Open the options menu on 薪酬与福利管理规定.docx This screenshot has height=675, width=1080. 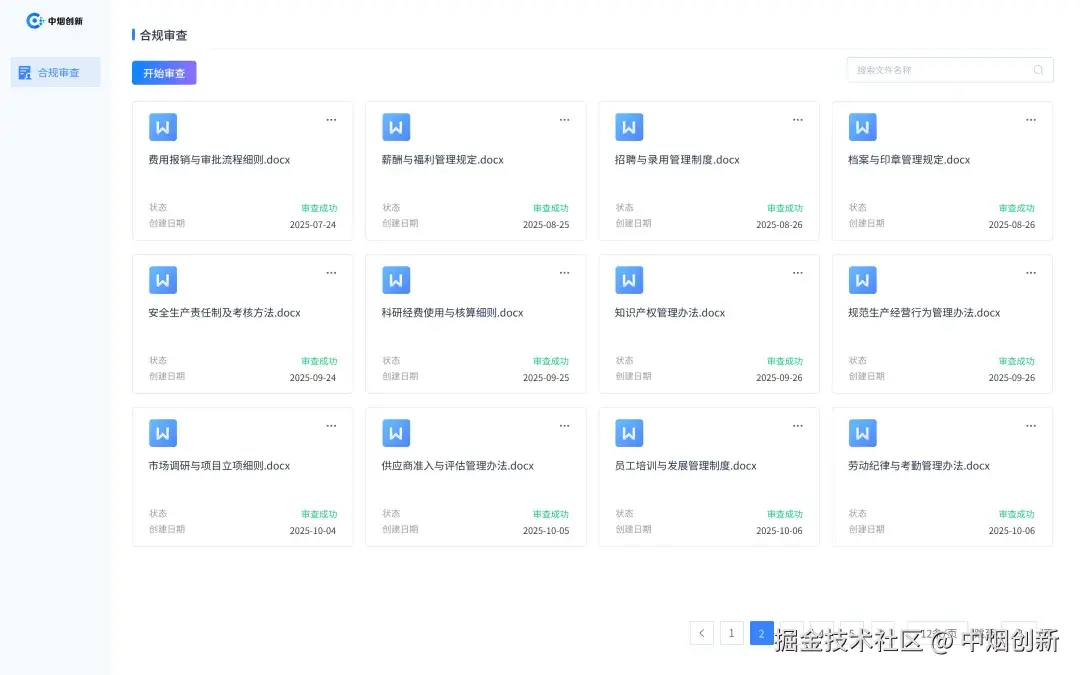coord(564,119)
